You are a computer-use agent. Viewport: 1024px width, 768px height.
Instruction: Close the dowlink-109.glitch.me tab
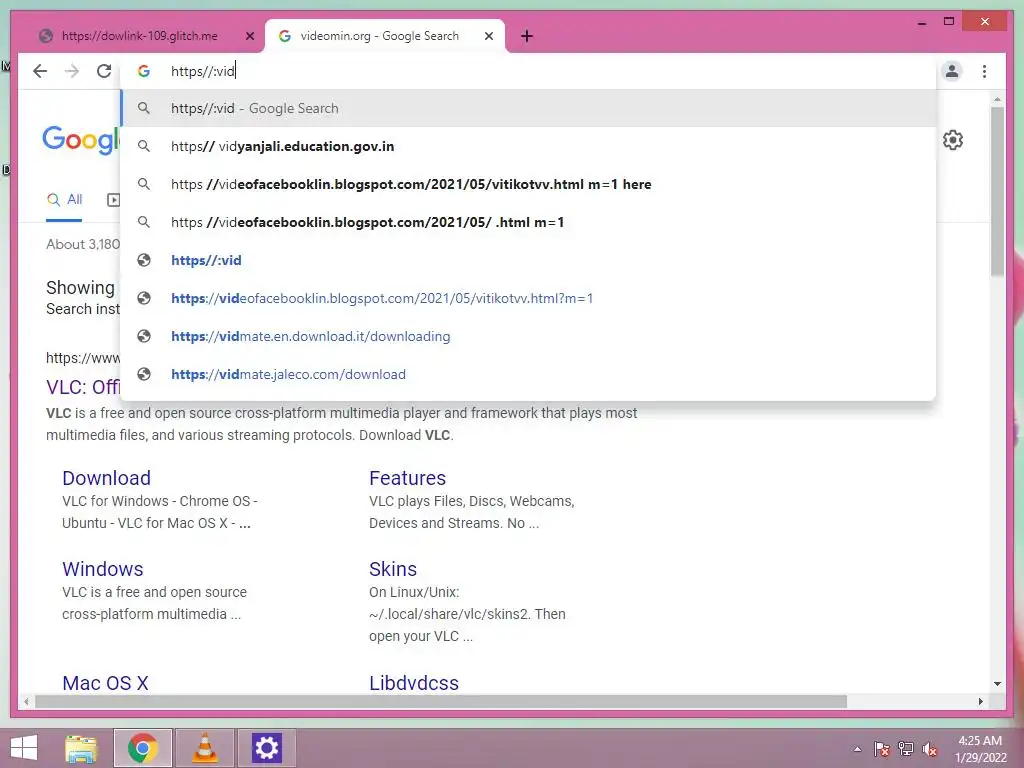249,36
